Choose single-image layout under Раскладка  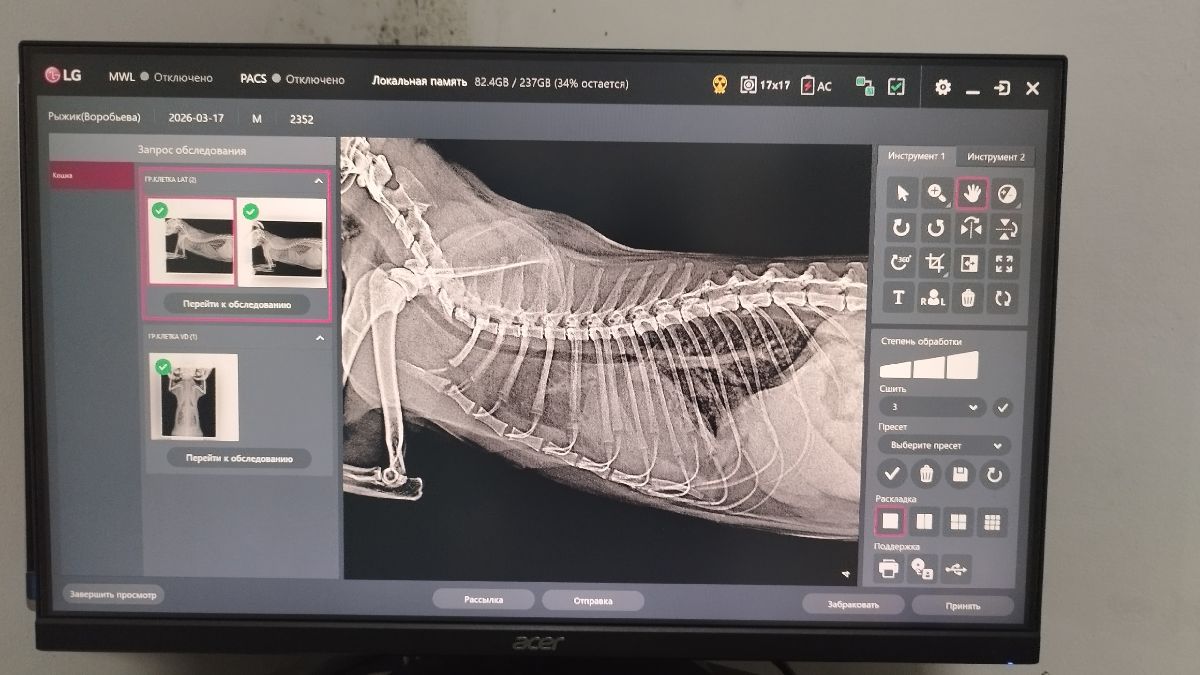coord(890,521)
